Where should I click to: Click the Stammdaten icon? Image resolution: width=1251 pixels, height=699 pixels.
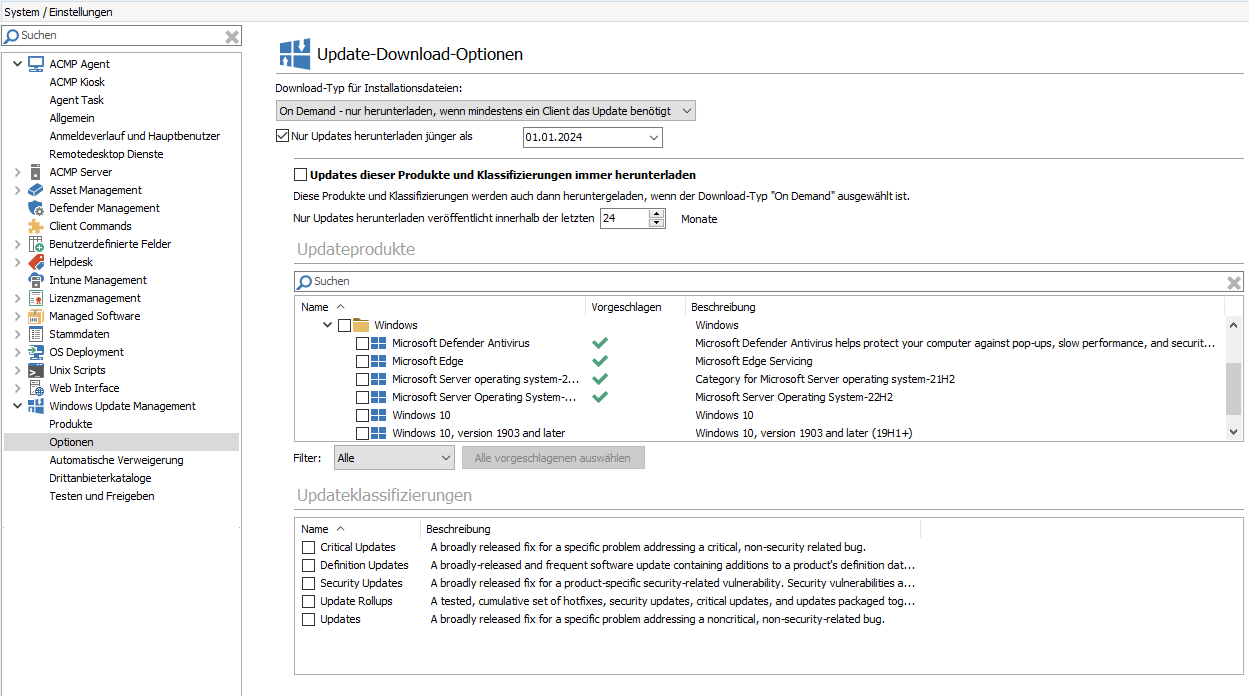tap(36, 334)
